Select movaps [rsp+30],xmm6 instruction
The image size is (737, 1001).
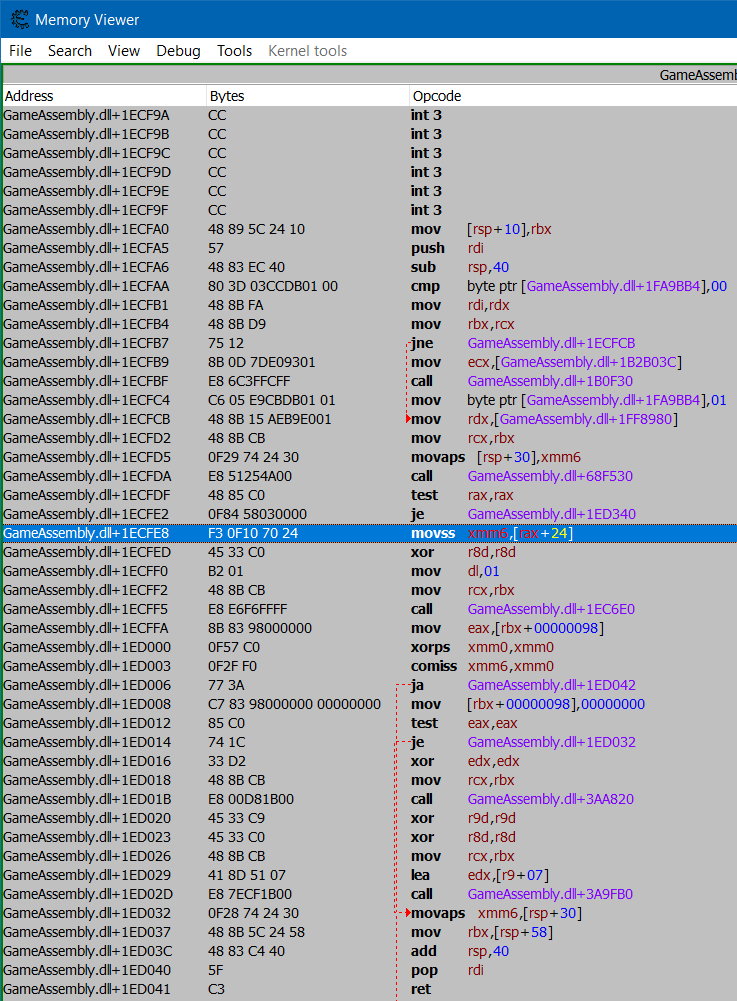click(x=496, y=457)
